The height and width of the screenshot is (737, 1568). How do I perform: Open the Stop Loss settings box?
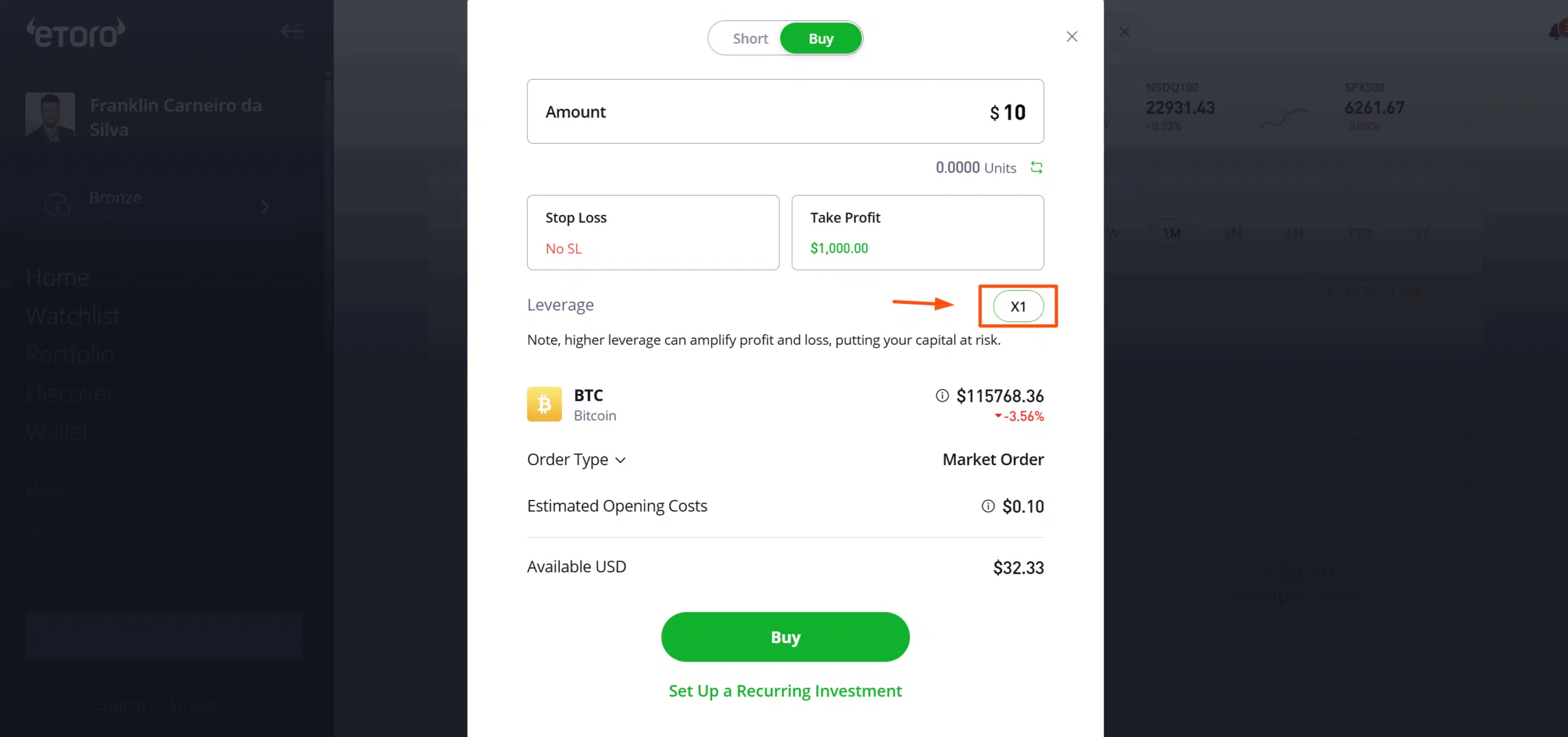[x=653, y=233]
